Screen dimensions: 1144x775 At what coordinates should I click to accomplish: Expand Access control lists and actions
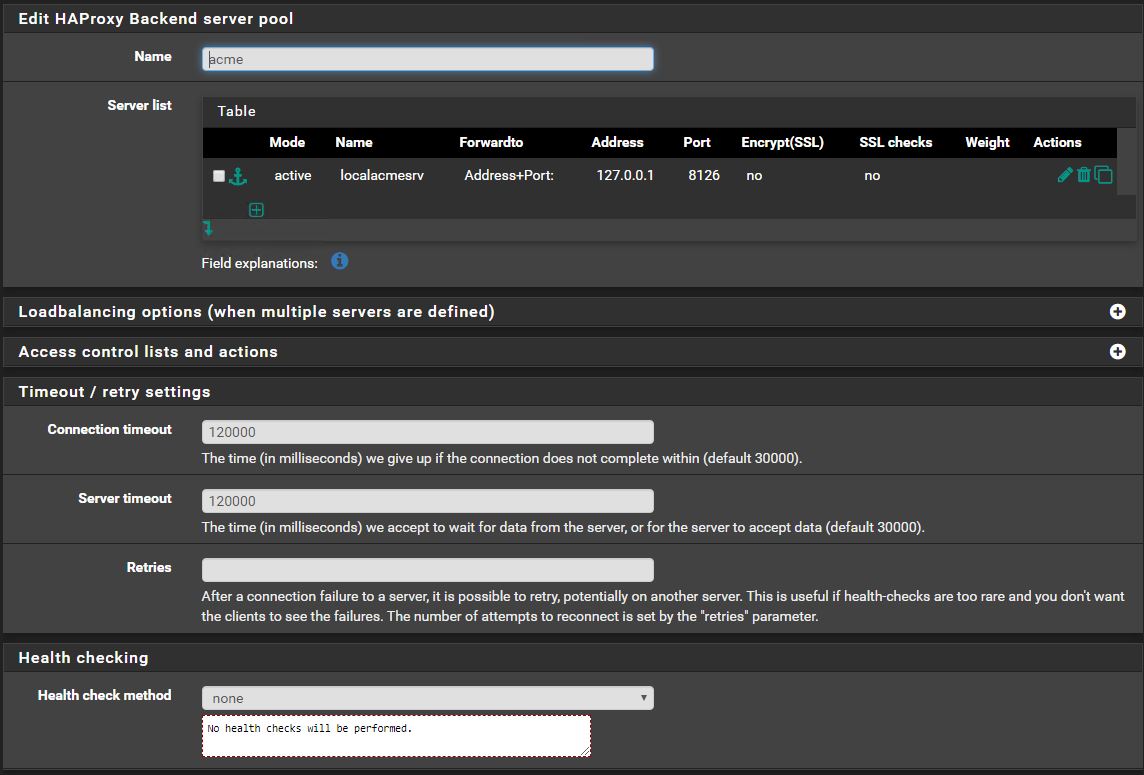(x=1117, y=352)
